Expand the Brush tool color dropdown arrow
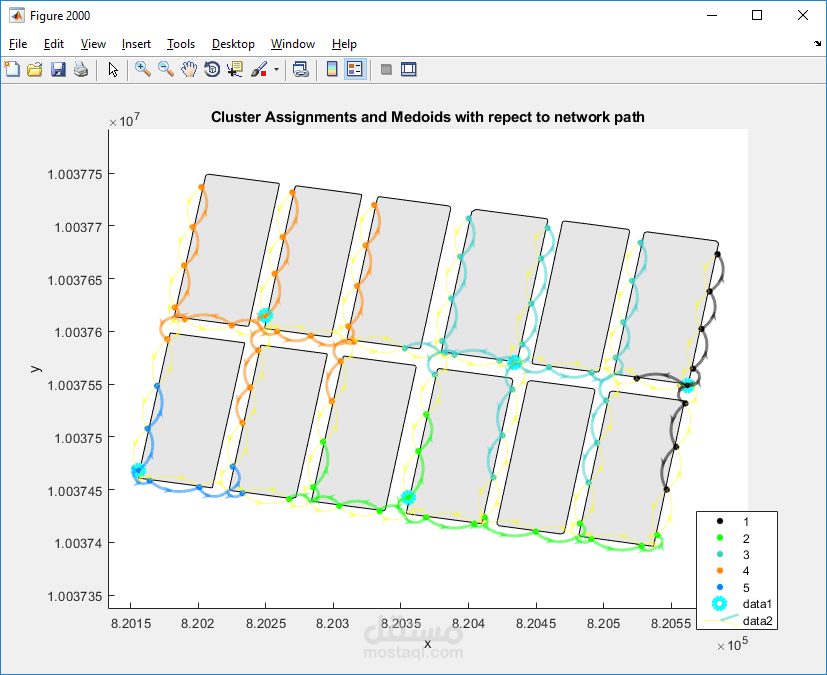 (276, 69)
